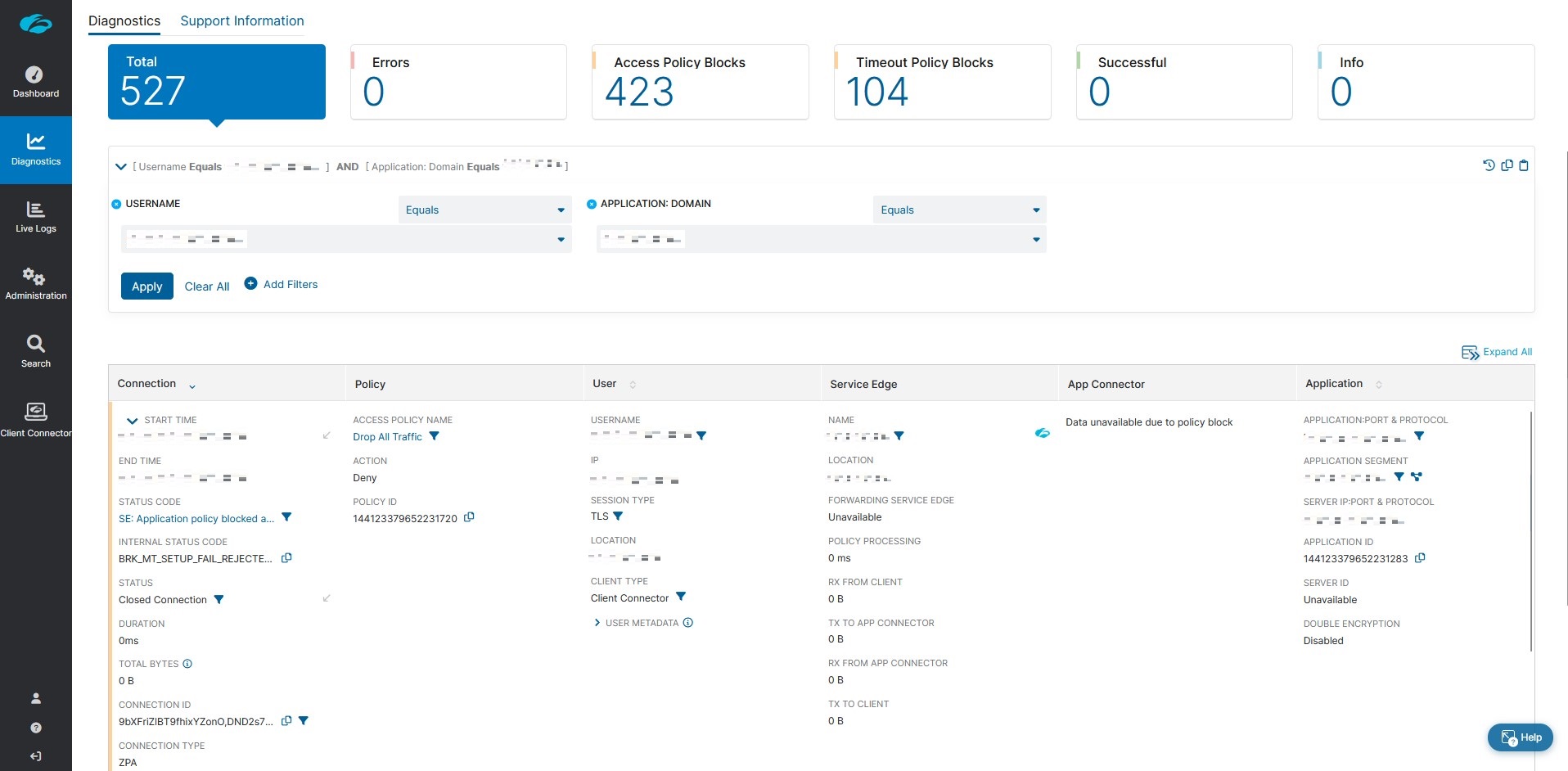
Task: Filter by this row's Username value
Action: point(701,435)
